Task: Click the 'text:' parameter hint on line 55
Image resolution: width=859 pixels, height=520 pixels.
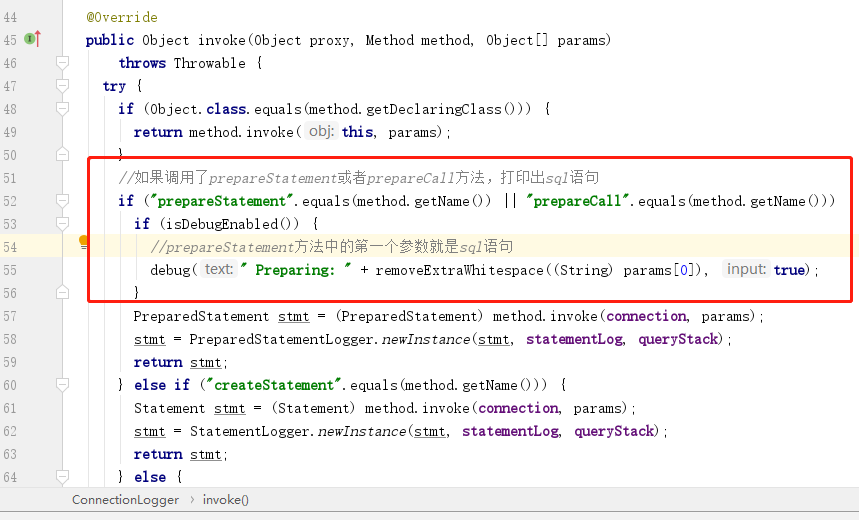Action: [x=219, y=269]
